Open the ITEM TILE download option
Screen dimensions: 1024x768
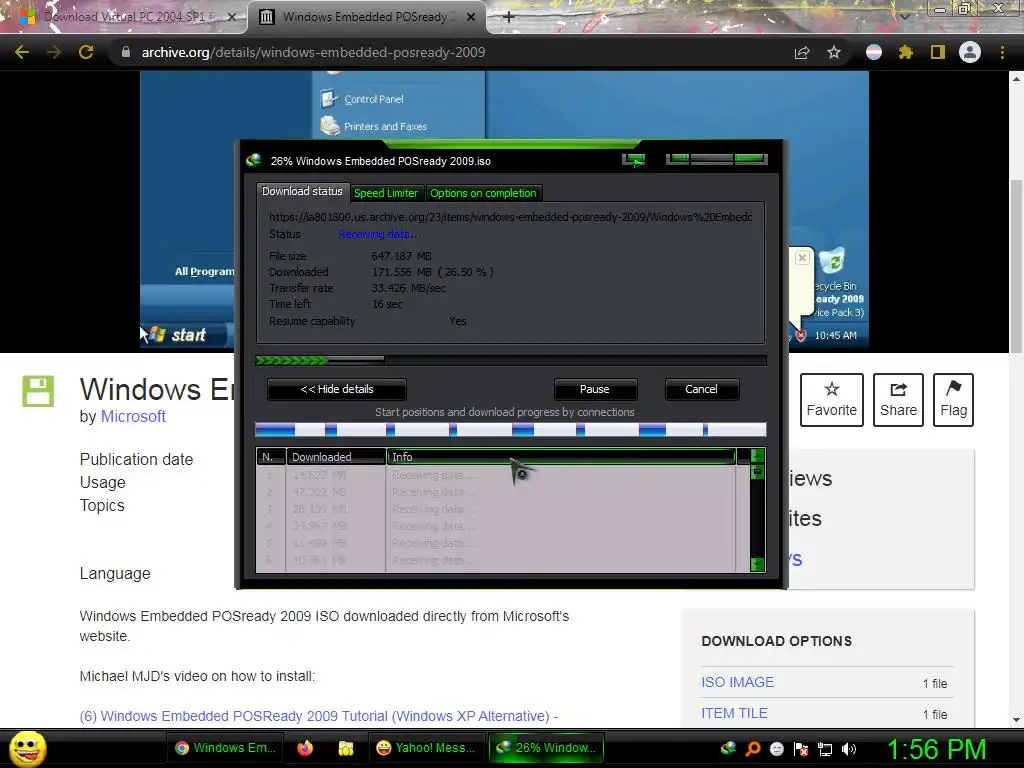pyautogui.click(x=734, y=714)
